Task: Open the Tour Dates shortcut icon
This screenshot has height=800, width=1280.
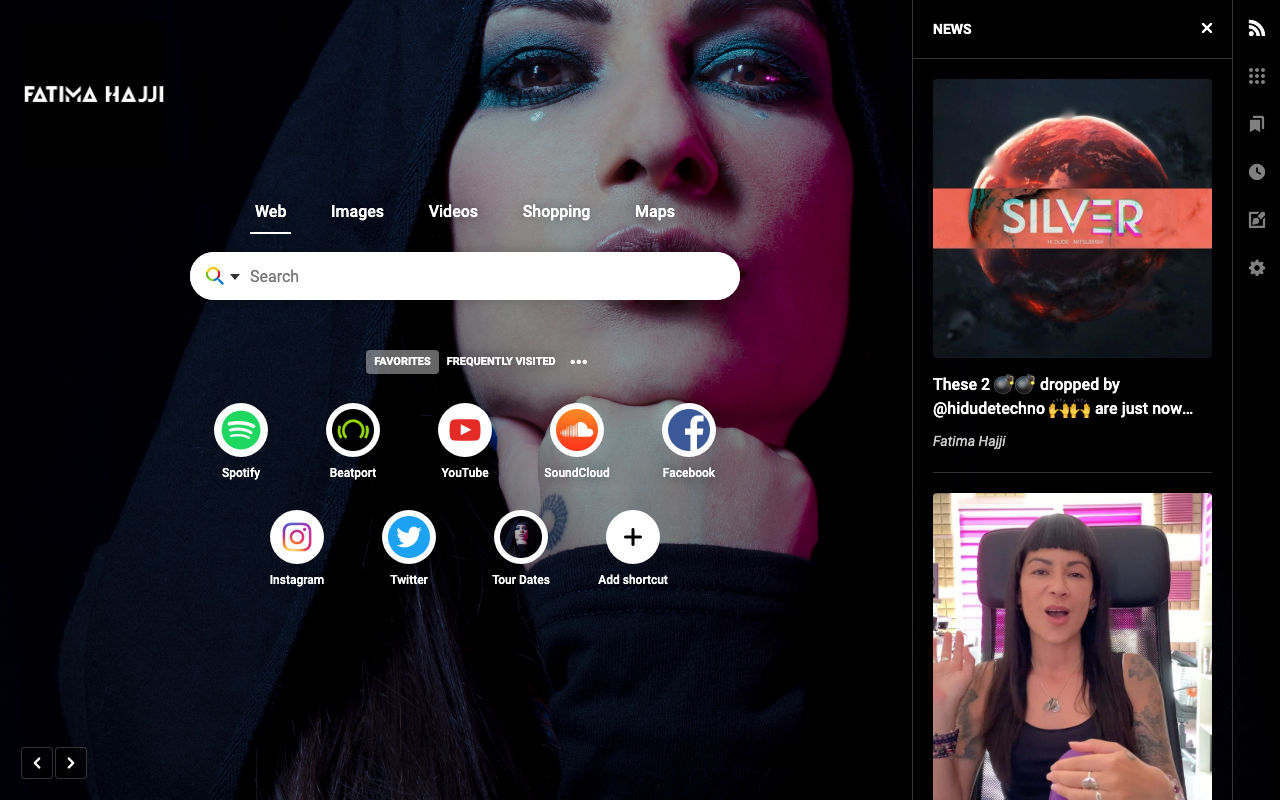Action: tap(521, 537)
